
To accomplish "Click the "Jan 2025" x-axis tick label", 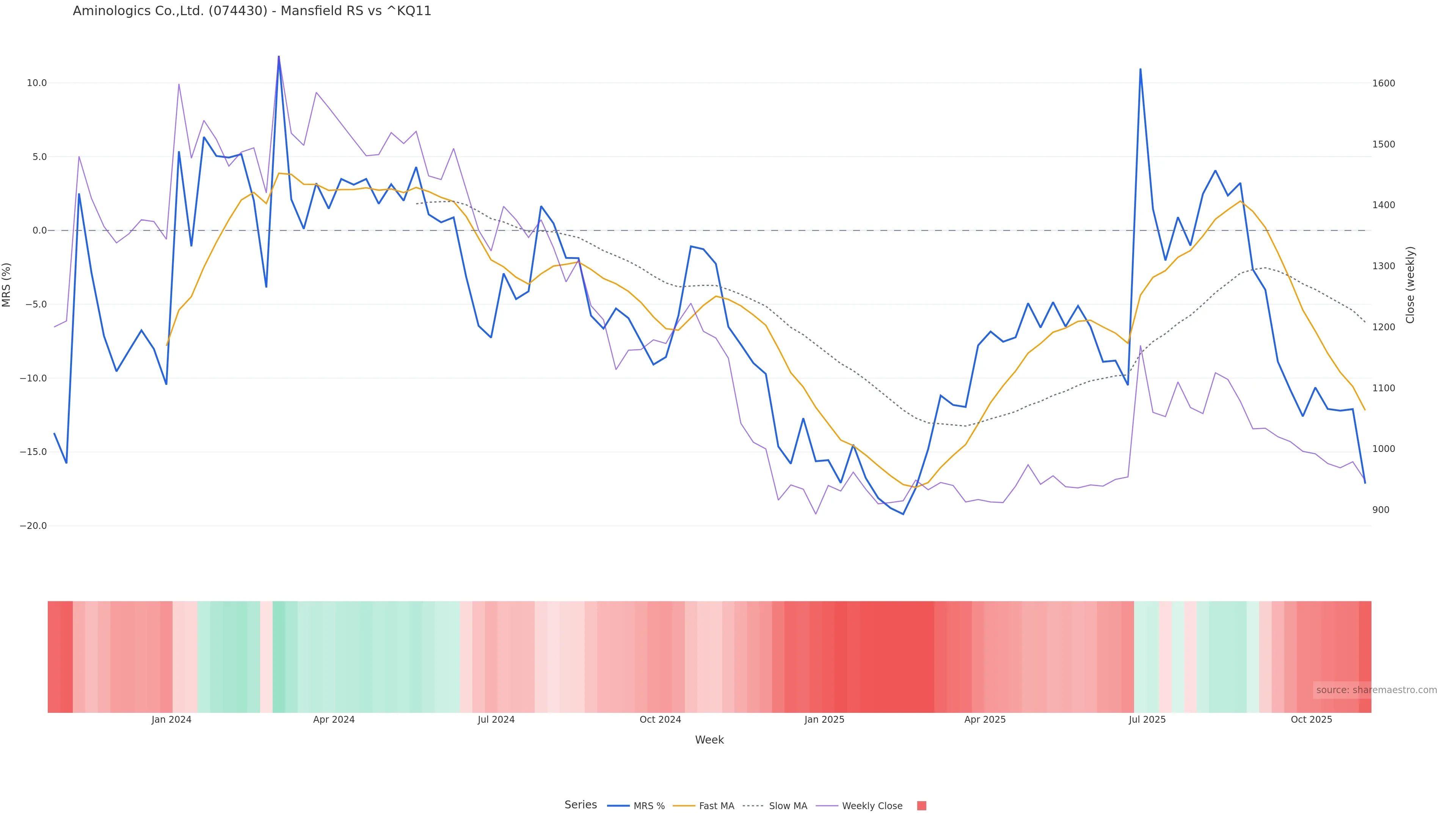I will coord(824,720).
